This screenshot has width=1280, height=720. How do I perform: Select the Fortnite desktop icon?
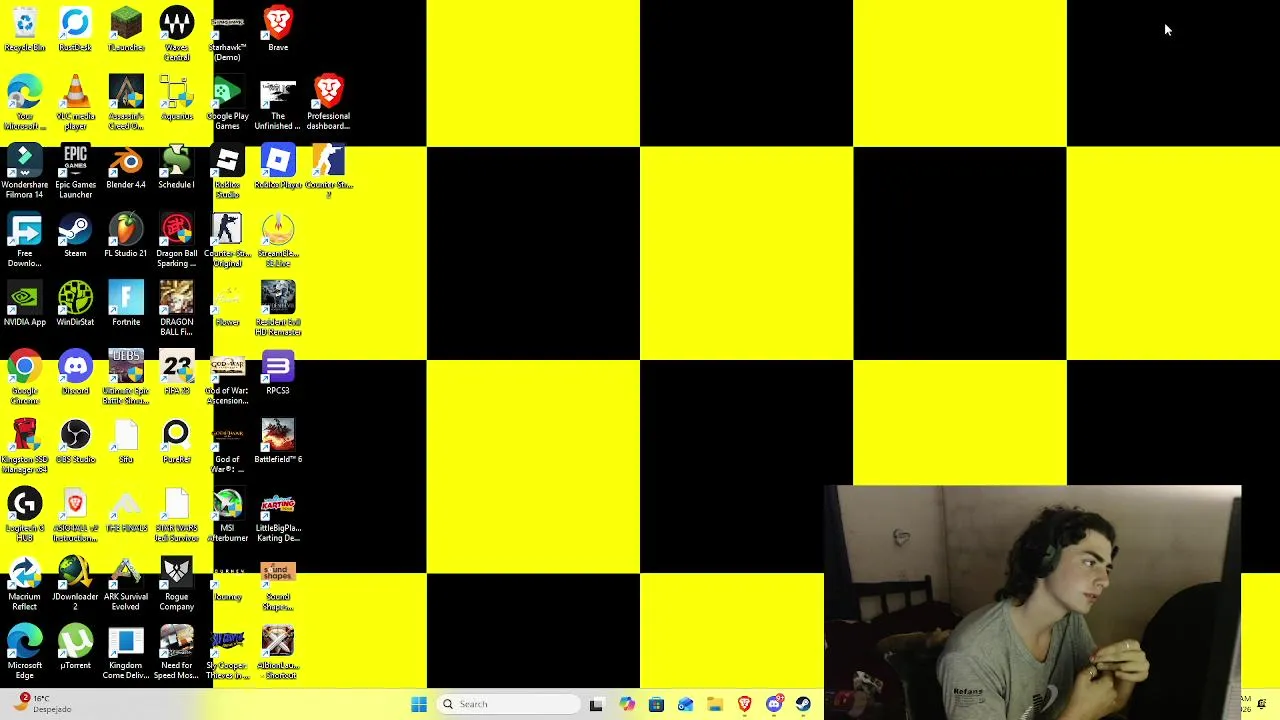[x=126, y=305]
